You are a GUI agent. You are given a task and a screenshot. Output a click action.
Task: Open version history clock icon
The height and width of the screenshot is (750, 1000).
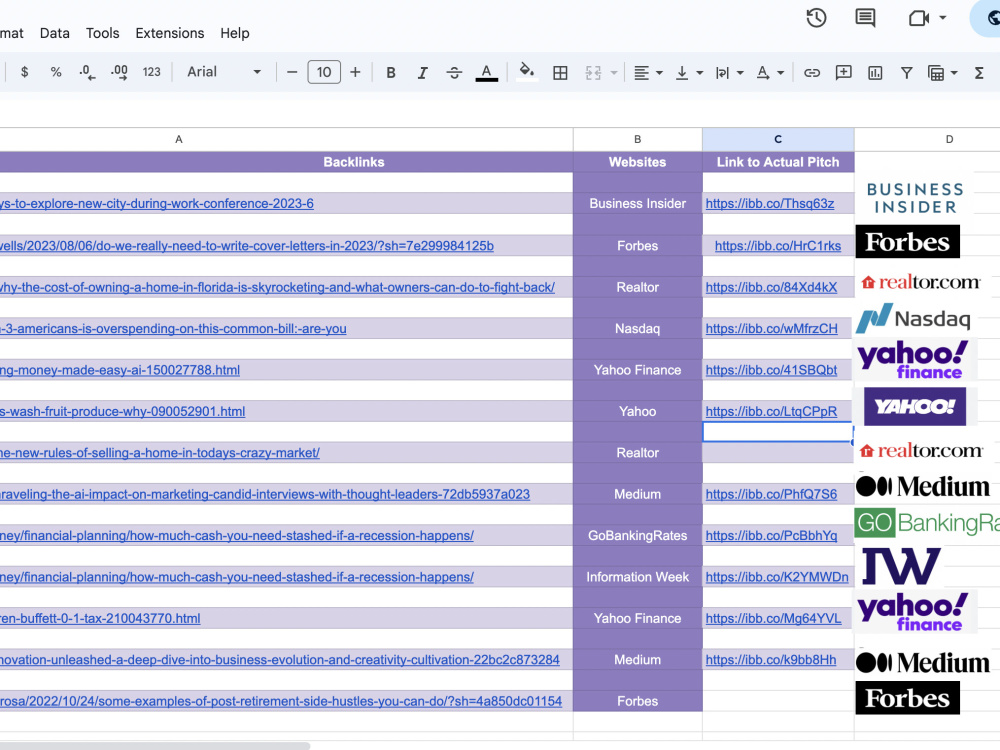click(x=816, y=18)
